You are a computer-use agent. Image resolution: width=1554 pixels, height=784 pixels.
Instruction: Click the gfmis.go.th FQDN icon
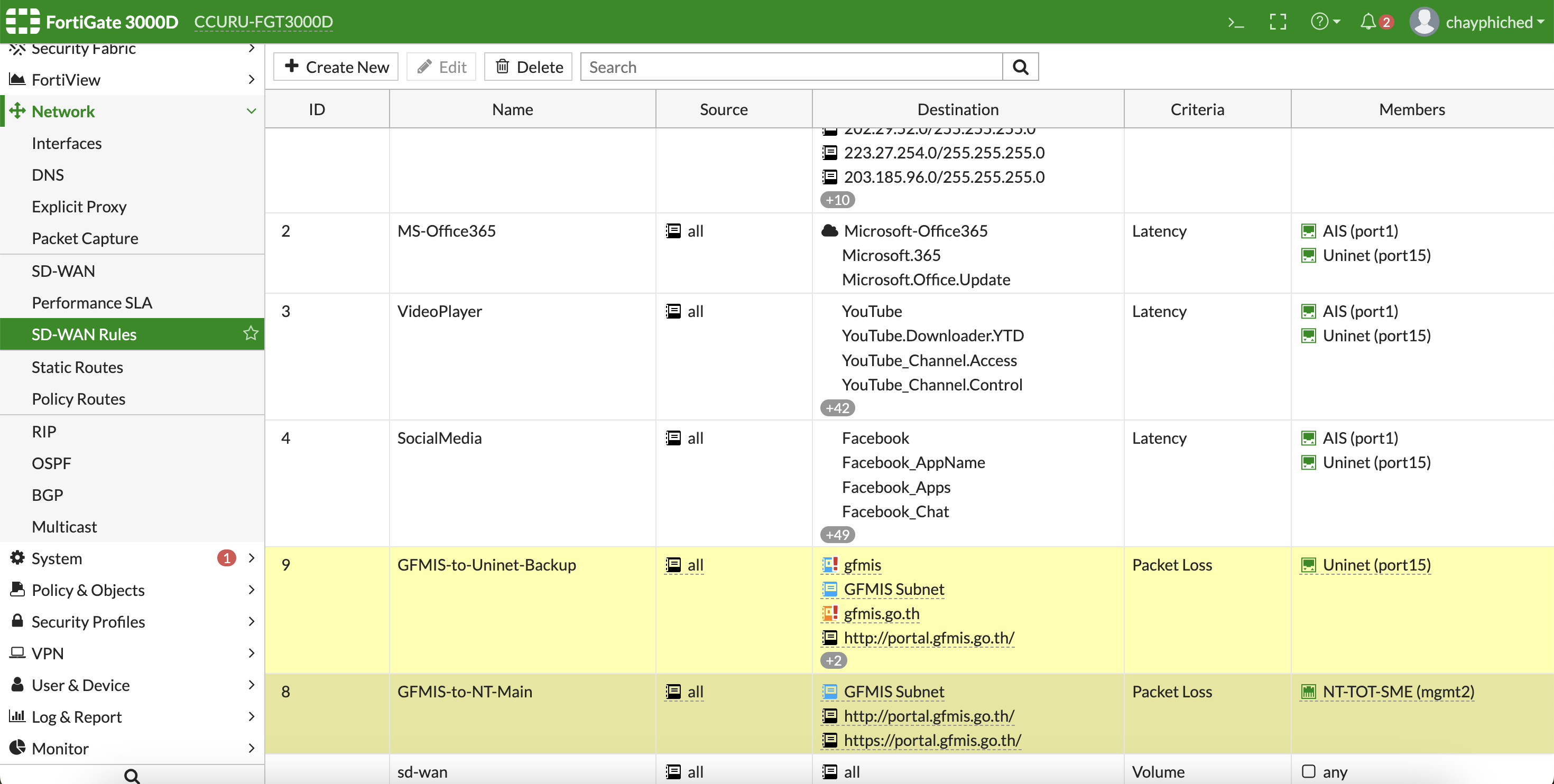[830, 613]
